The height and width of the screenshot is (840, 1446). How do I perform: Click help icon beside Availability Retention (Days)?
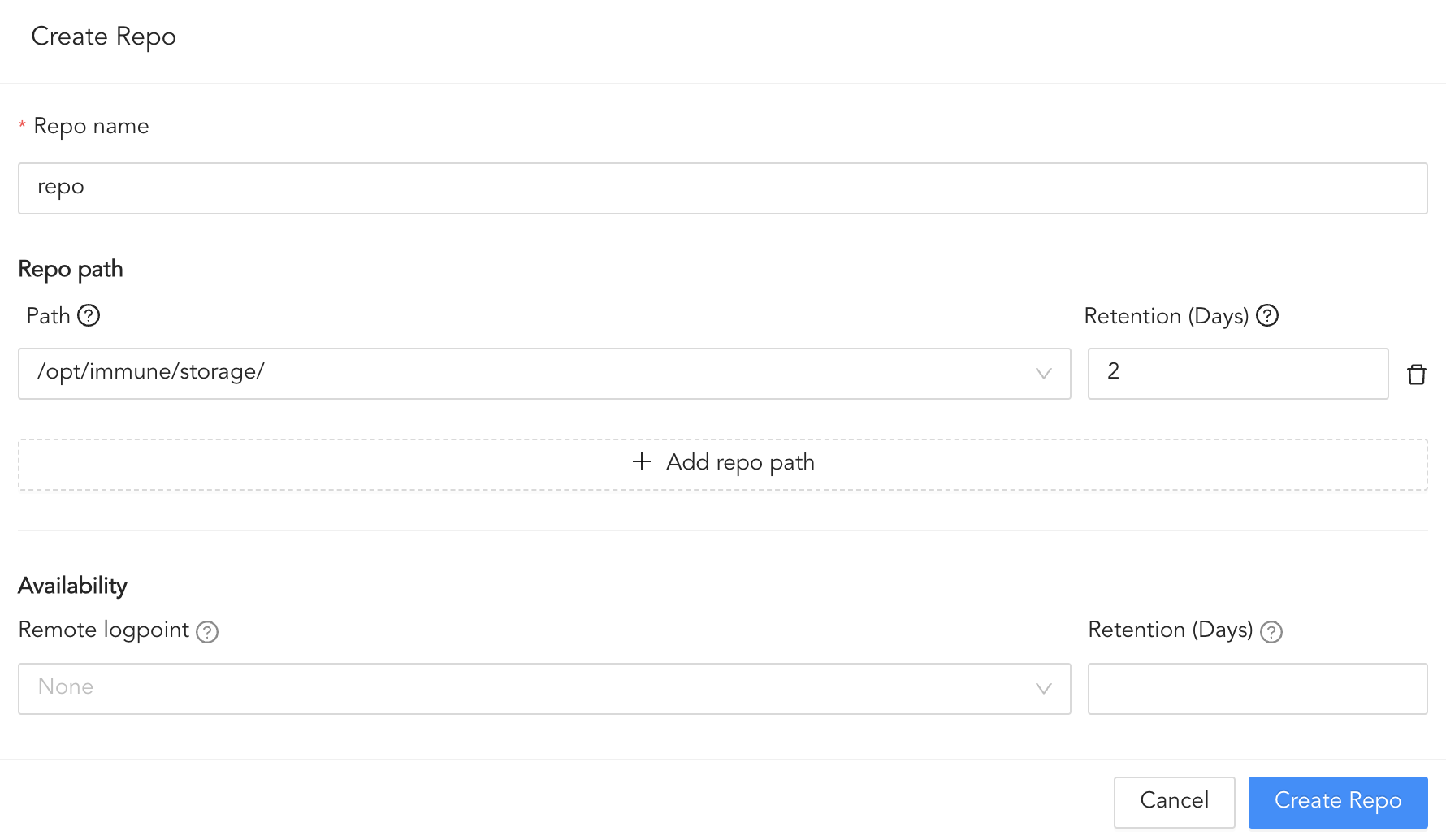point(1271,632)
